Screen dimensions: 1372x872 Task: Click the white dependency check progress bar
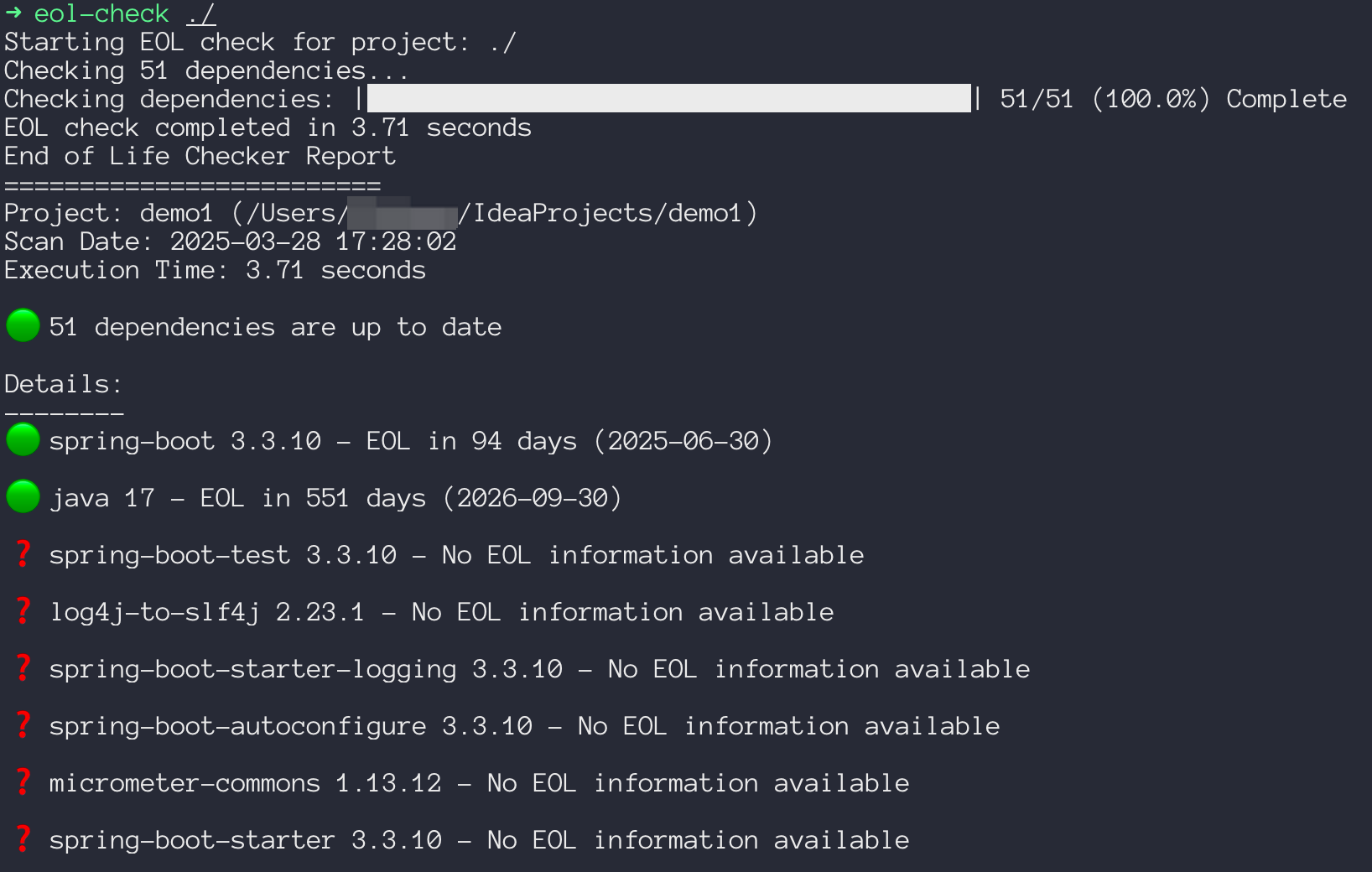669,98
